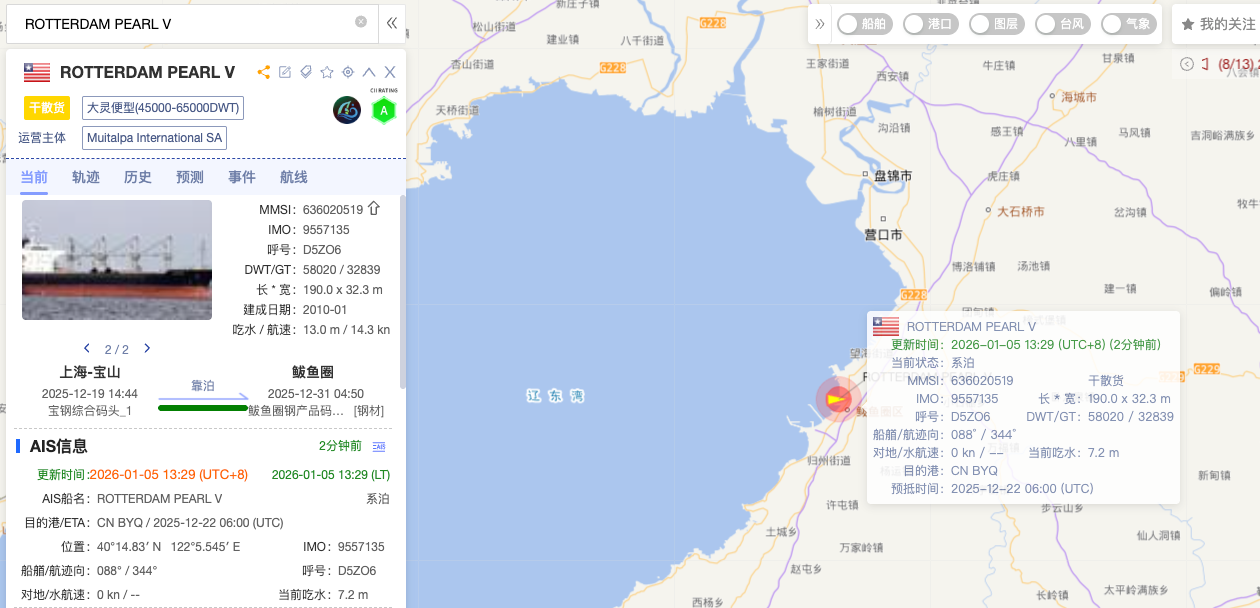Collapse the ship info panel with up chevron
This screenshot has width=1260, height=608.
(369, 72)
